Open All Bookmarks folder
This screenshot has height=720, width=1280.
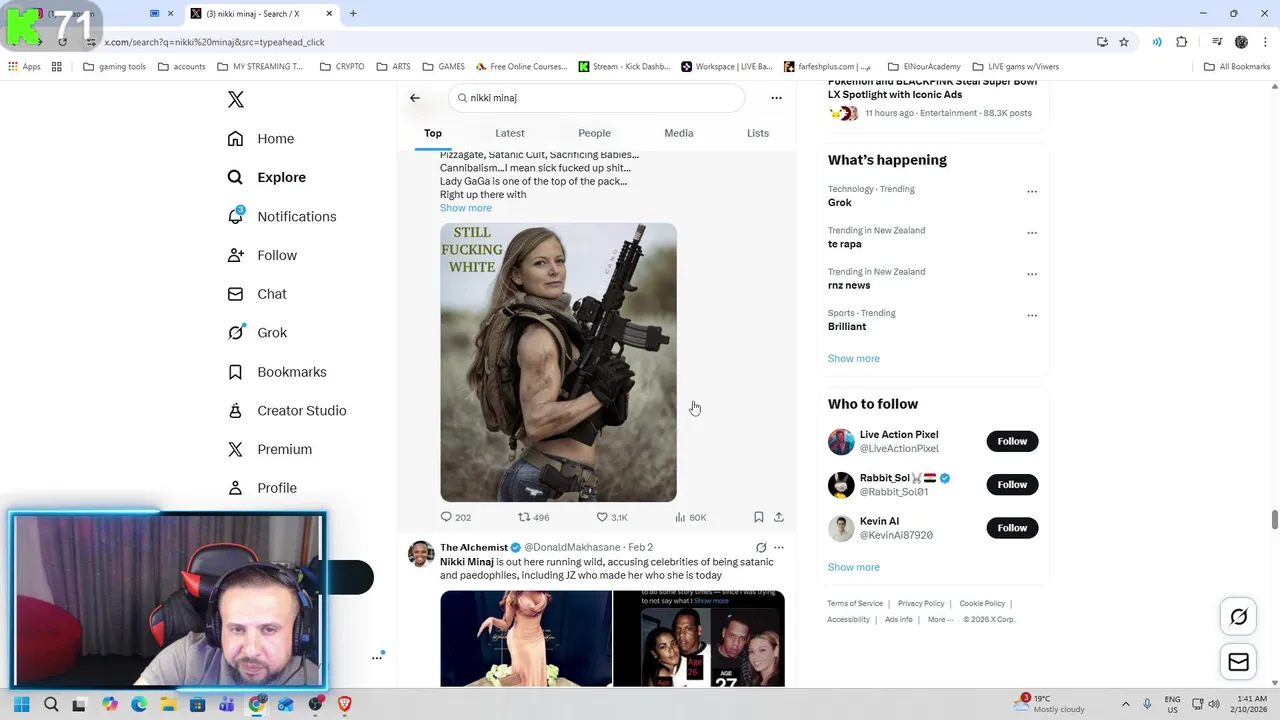coord(1237,67)
